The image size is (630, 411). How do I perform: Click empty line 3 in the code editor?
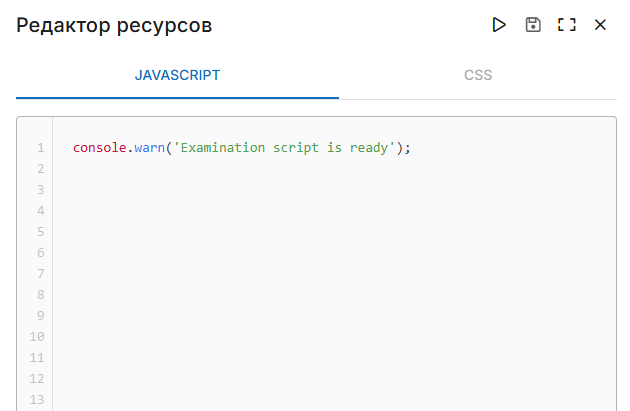(300, 190)
